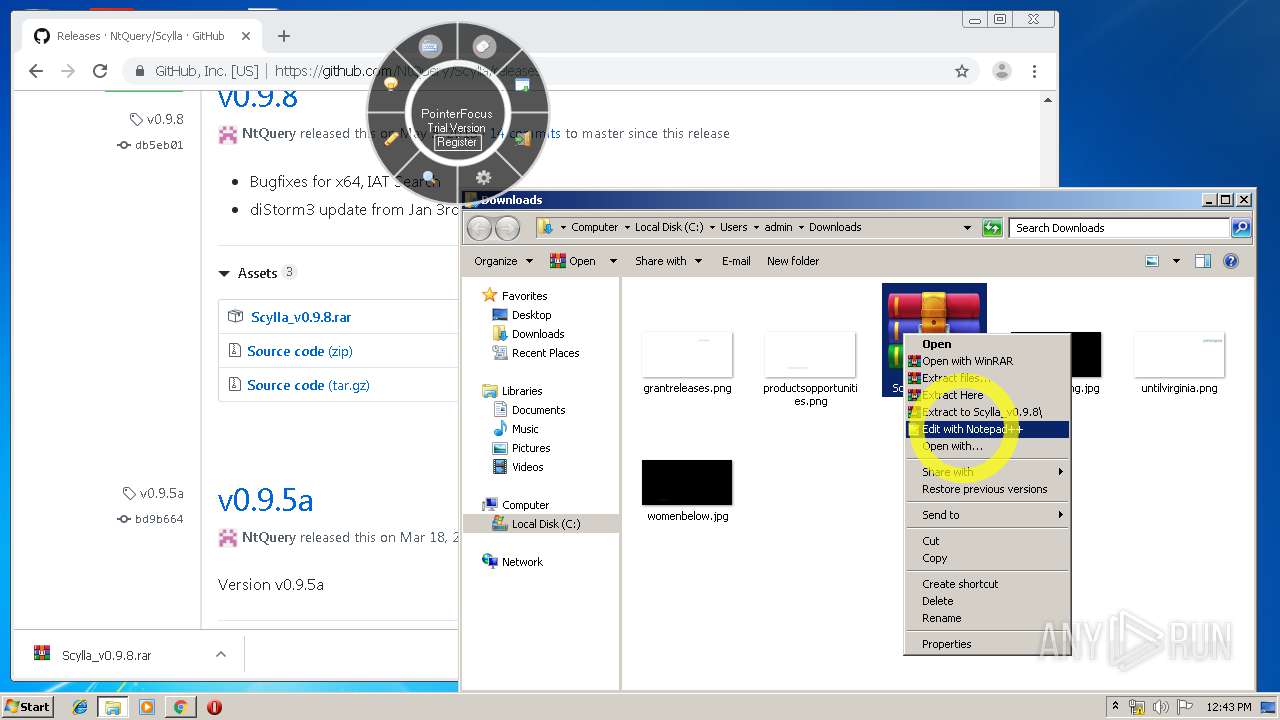The image size is (1280, 720).
Task: Open PointerFocus magnifier tool
Action: [430, 178]
